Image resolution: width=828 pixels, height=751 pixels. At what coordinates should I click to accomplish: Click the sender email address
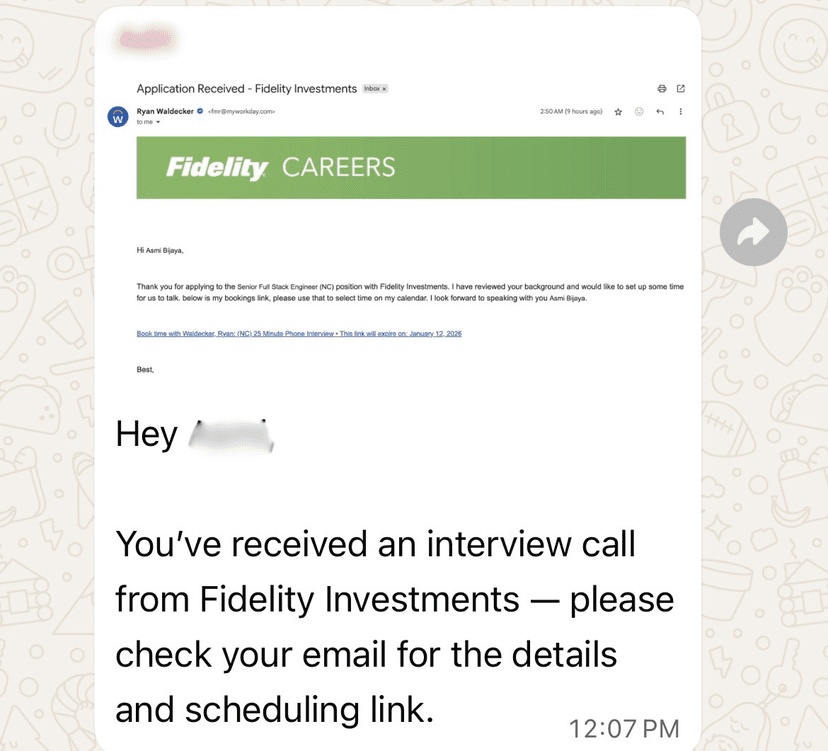pos(241,112)
